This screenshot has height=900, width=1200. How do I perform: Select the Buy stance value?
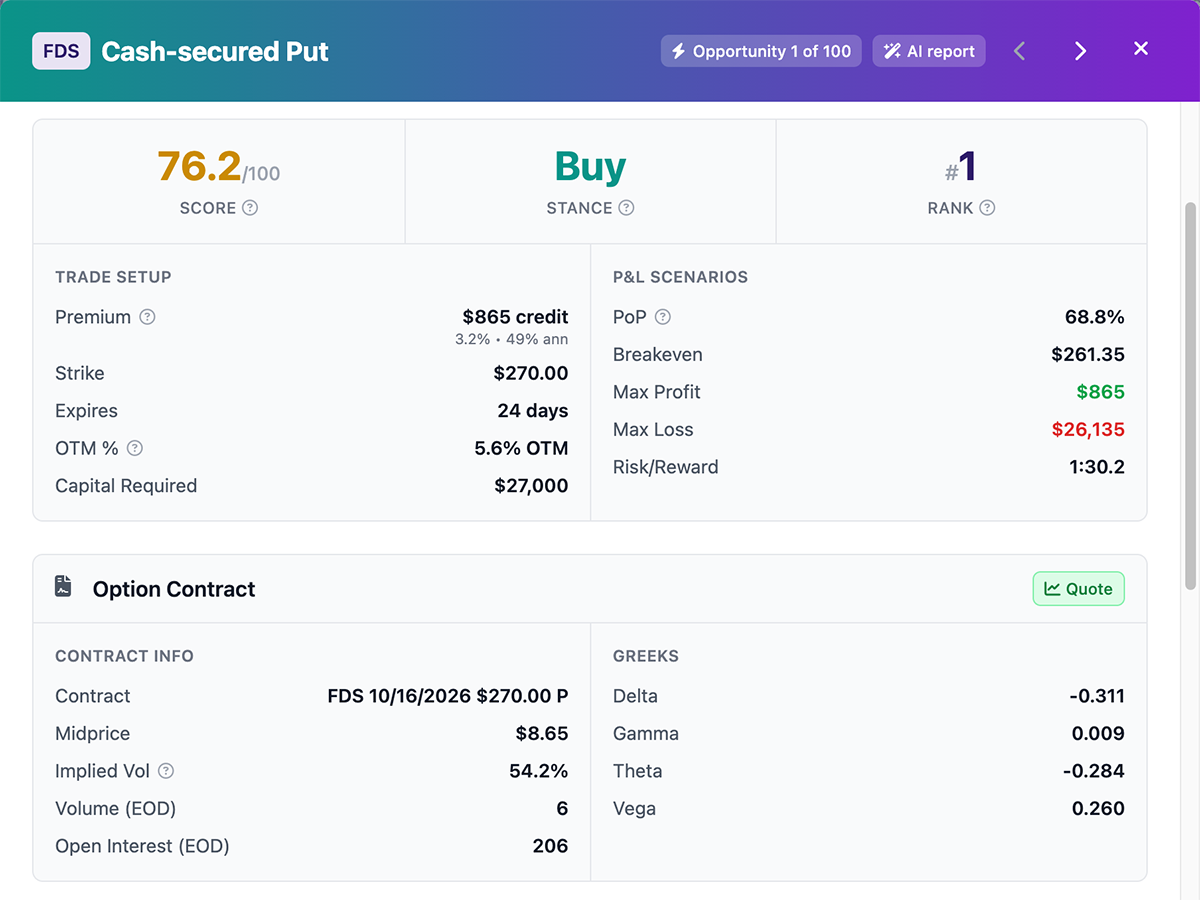pos(590,167)
